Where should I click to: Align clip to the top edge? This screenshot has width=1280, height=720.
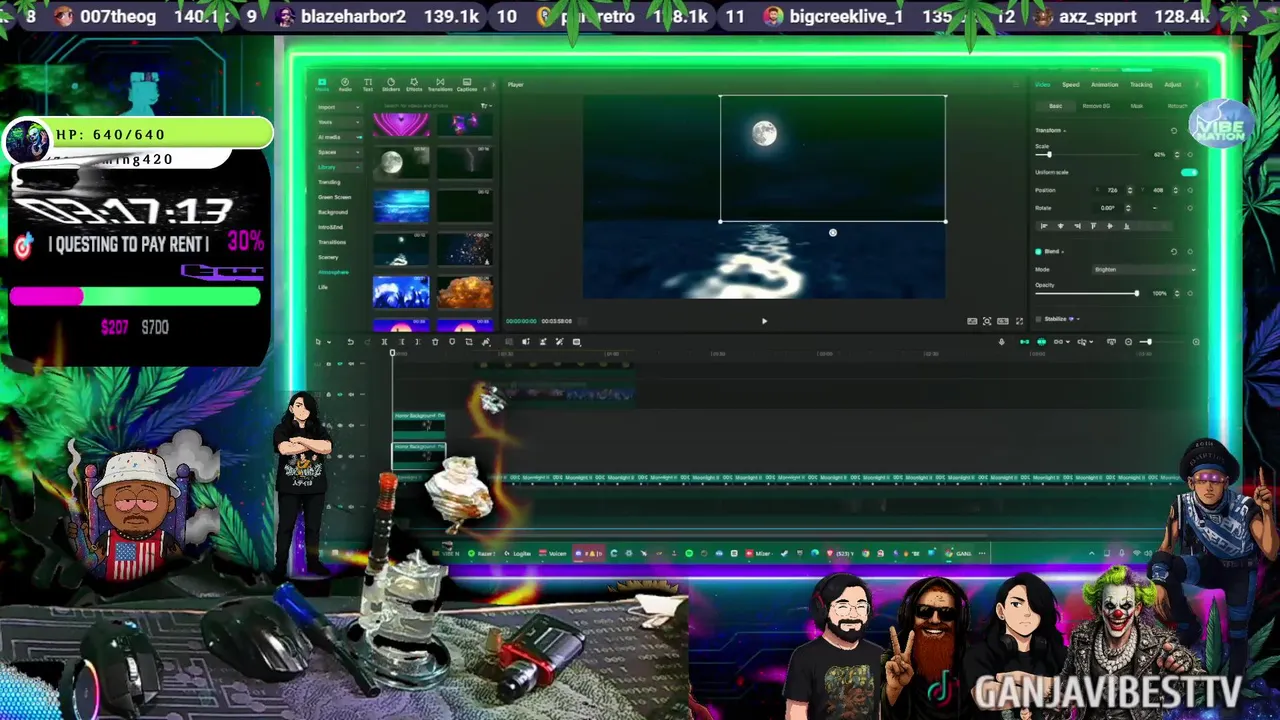(1093, 226)
